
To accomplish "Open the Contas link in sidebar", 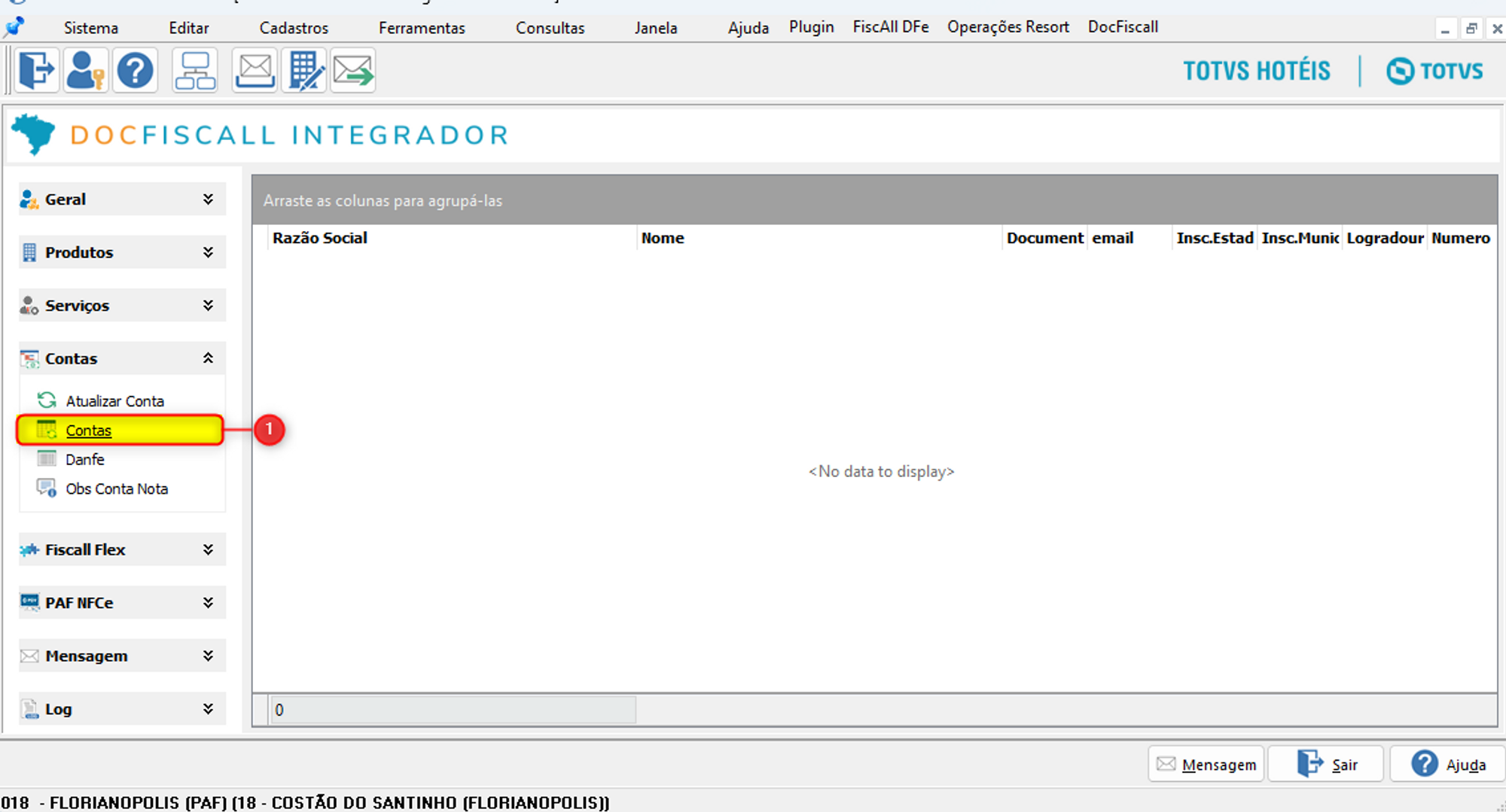I will click(x=88, y=430).
